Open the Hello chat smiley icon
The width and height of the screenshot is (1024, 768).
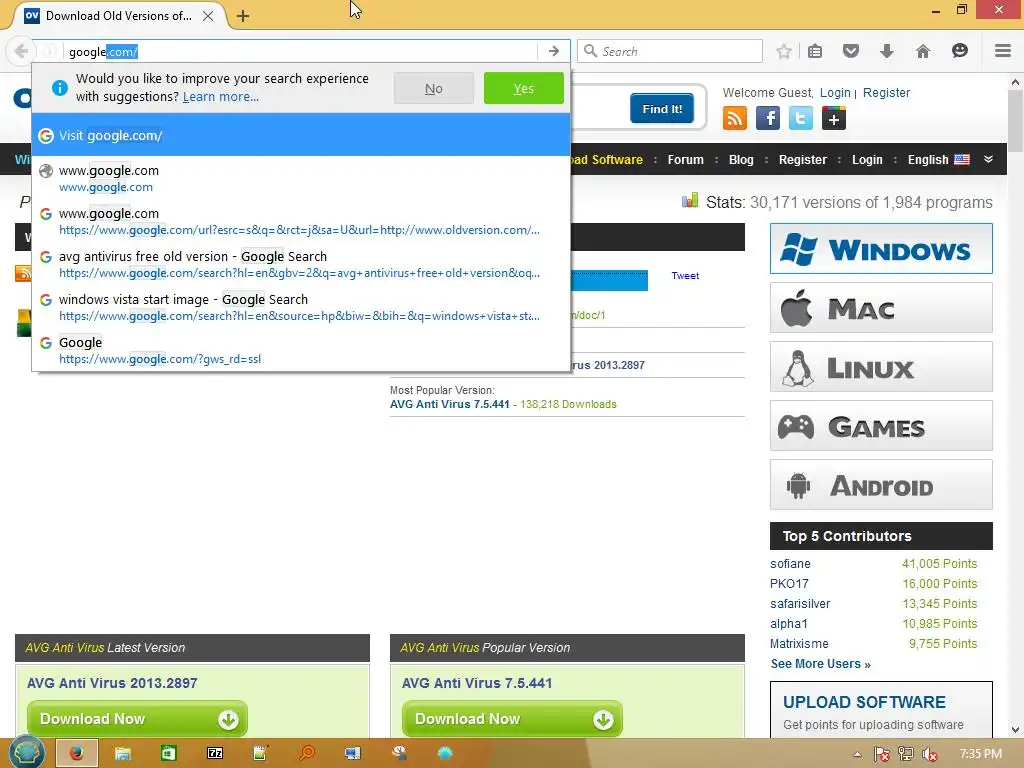[x=959, y=51]
